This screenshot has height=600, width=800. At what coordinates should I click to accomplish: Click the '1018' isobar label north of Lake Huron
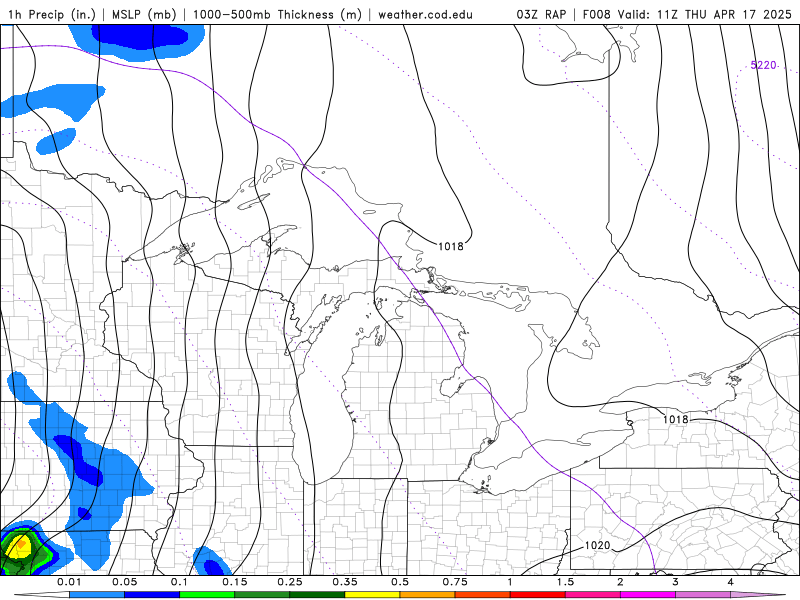point(451,246)
